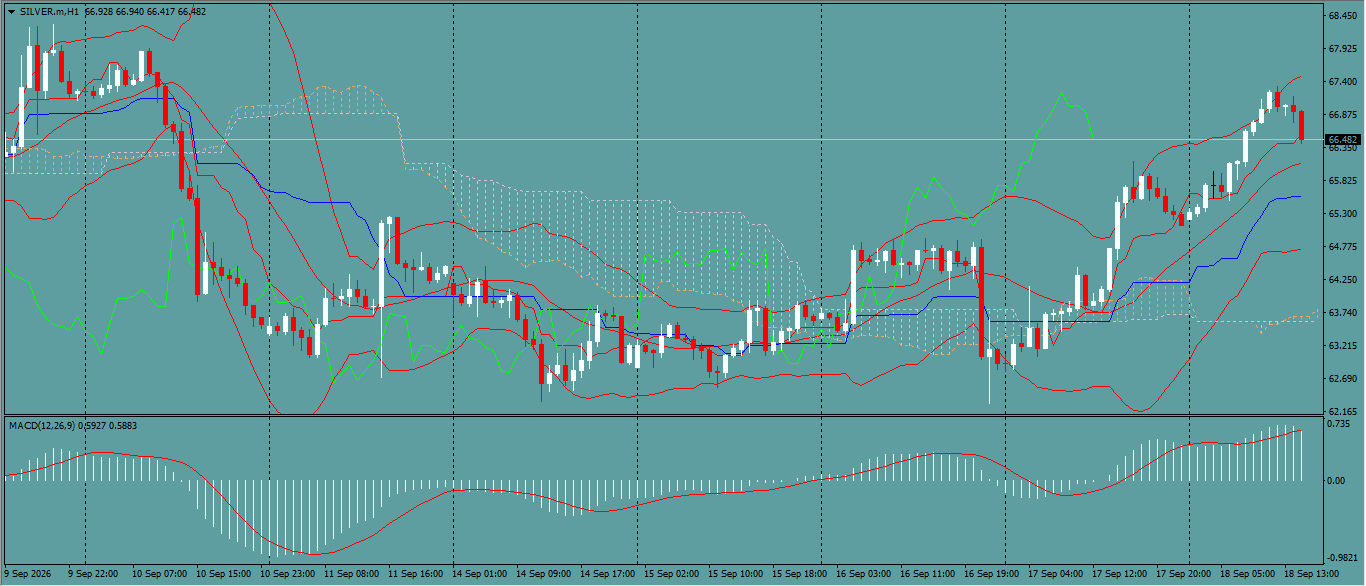Select the 18 Sep 13:00 time axis label
This screenshot has width=1366, height=586.
(1309, 574)
